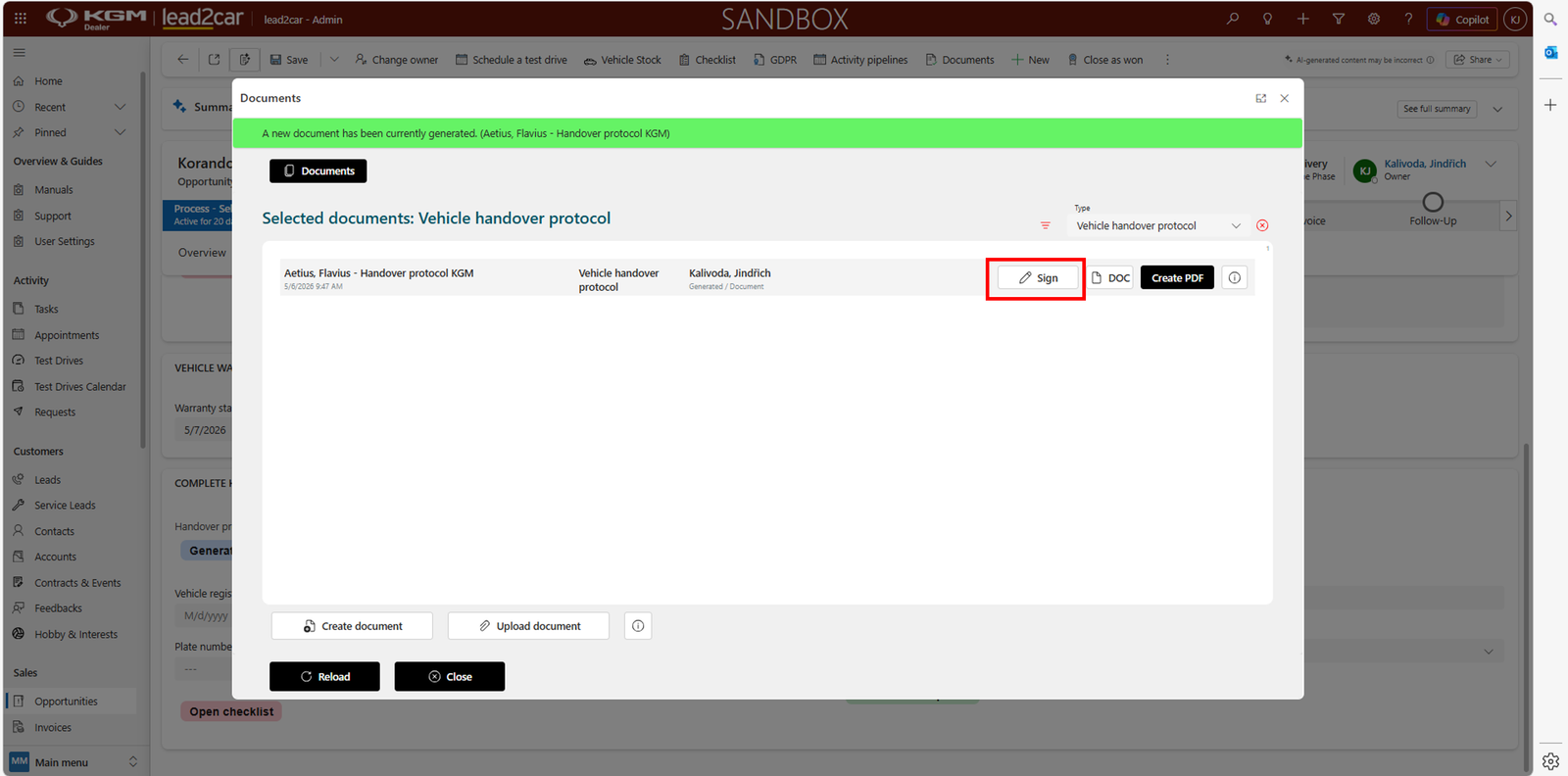This screenshot has width=1568, height=776.
Task: Open record in new window icon
Action: 214,60
